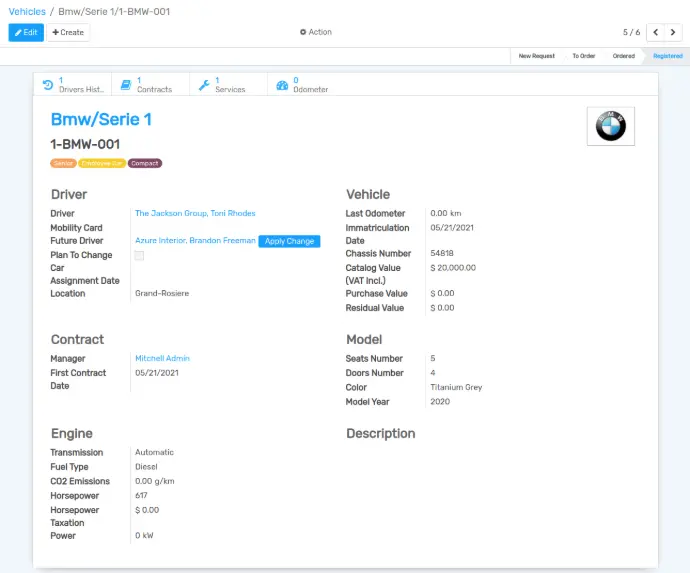This screenshot has height=573, width=690.
Task: Click the Employee Car yellow tag
Action: coord(102,163)
